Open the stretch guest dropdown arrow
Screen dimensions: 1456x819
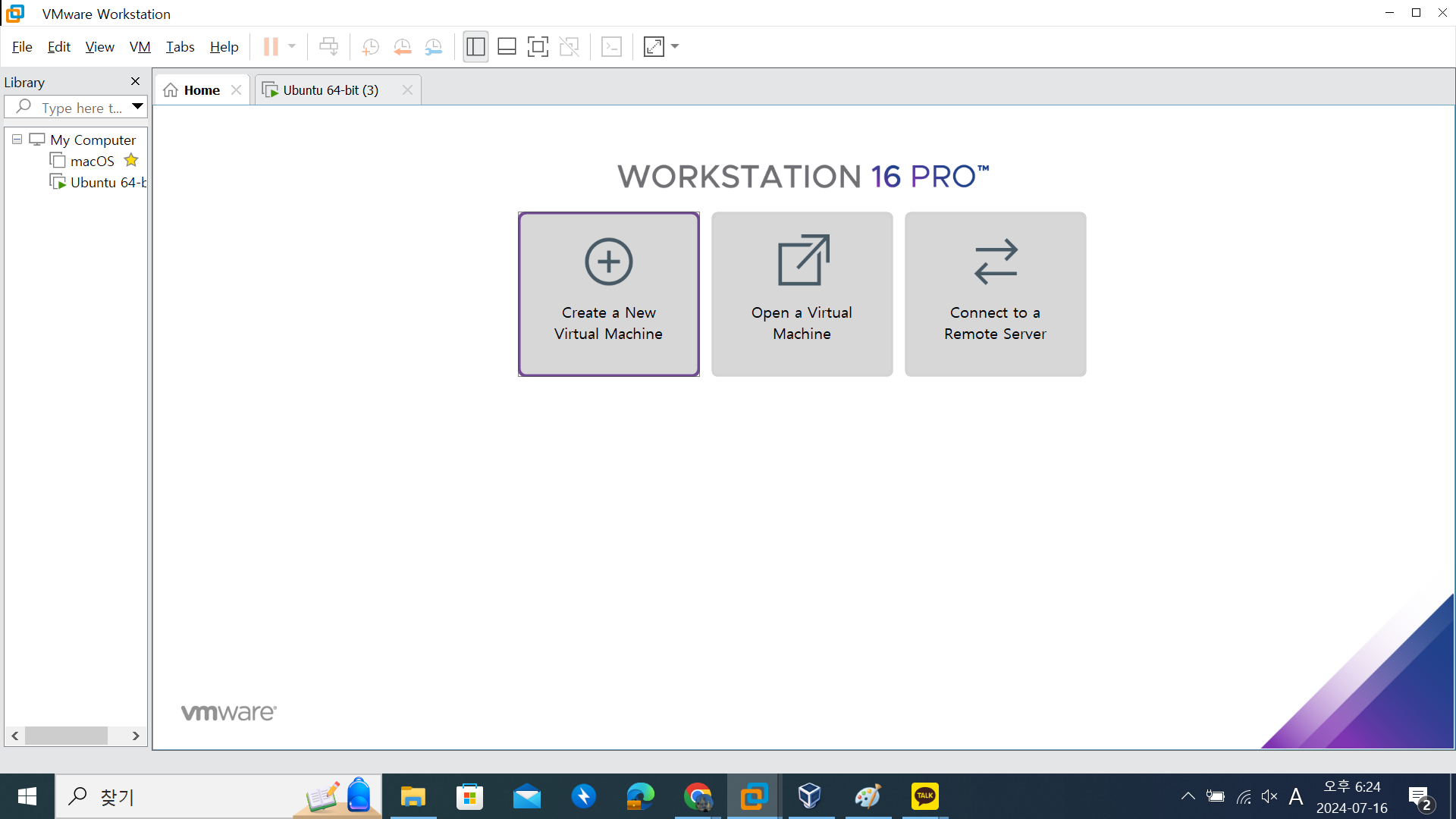tap(675, 47)
